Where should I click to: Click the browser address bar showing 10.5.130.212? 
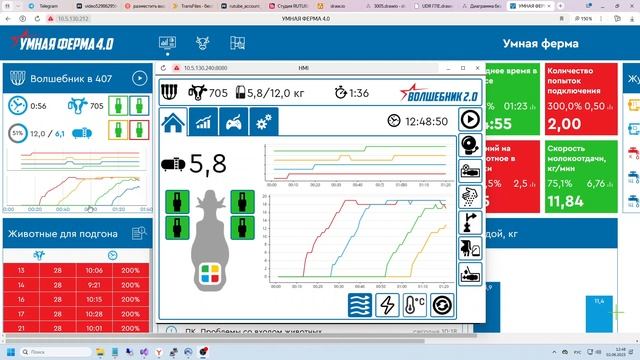tap(73, 19)
